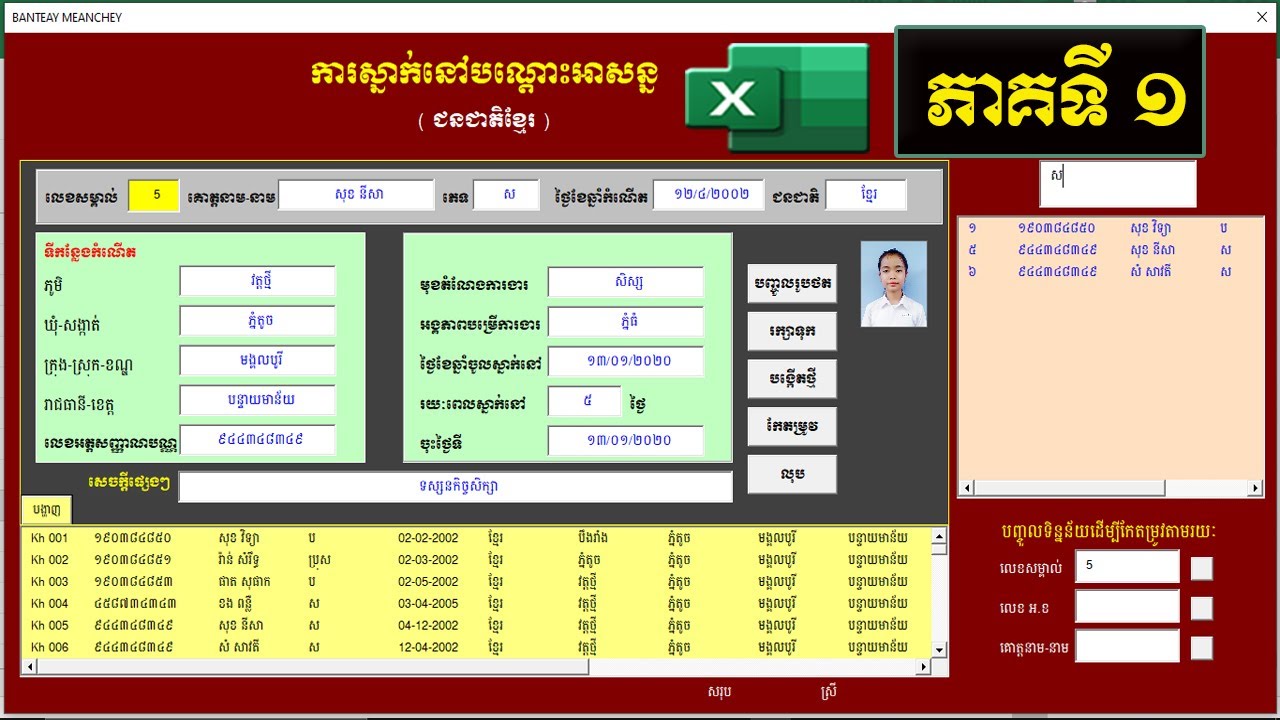Select row Kh 003 in the yellow list
Viewport: 1280px width, 720px height.
[476, 582]
